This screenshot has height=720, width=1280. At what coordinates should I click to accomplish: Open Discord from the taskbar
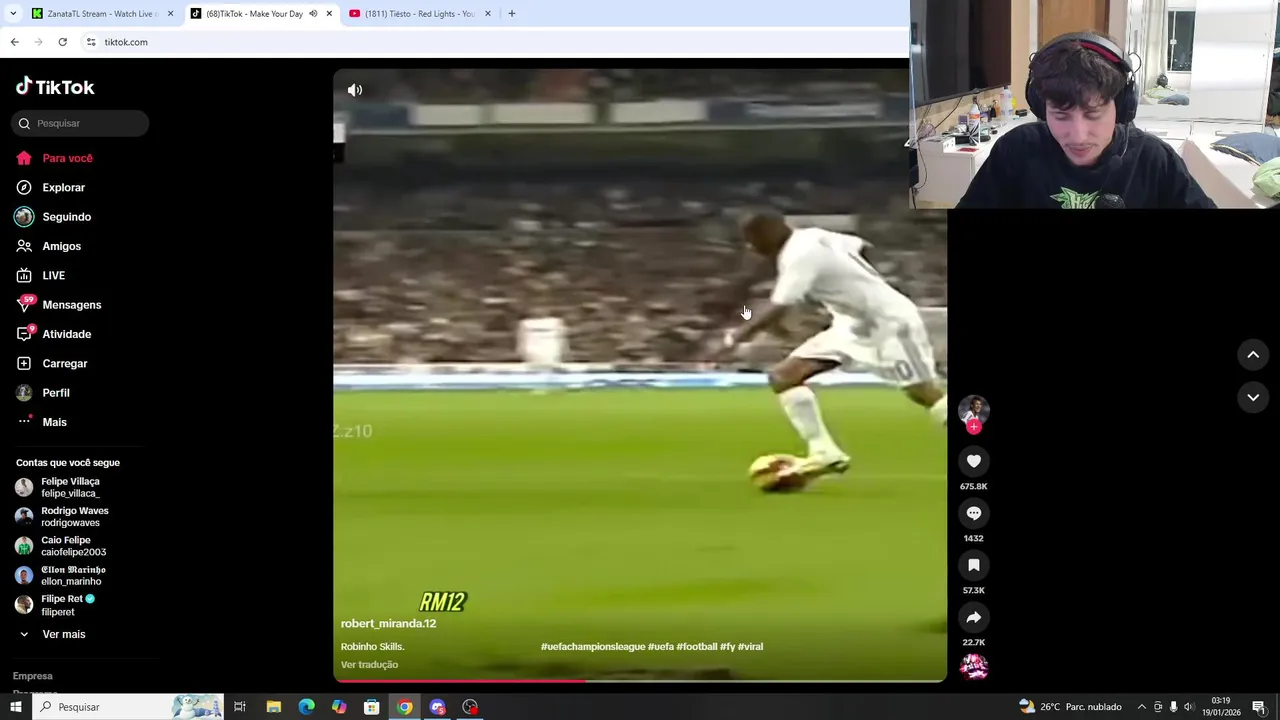[437, 707]
